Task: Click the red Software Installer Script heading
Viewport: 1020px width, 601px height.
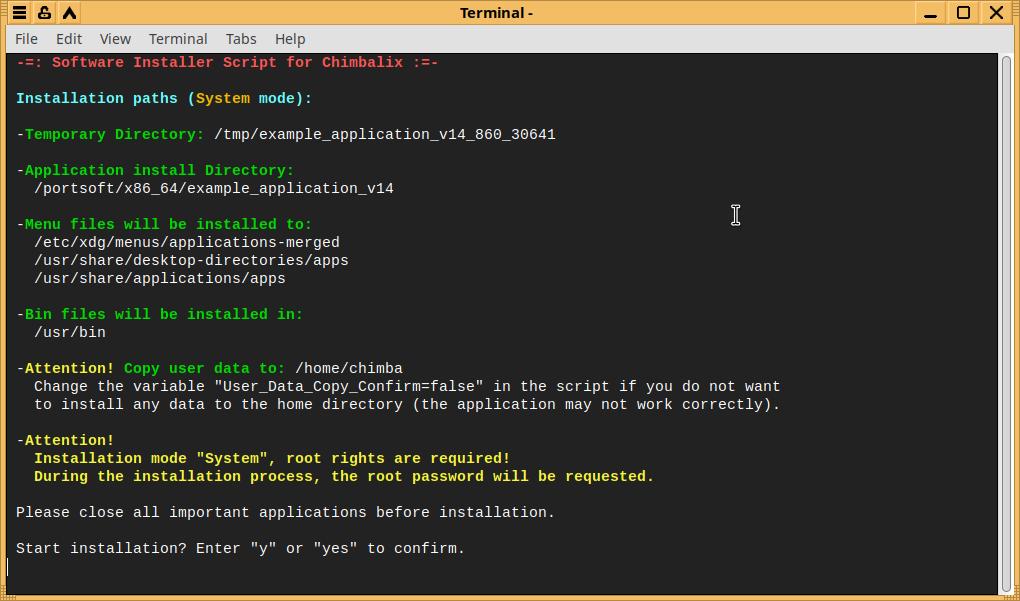Action: pos(228,63)
